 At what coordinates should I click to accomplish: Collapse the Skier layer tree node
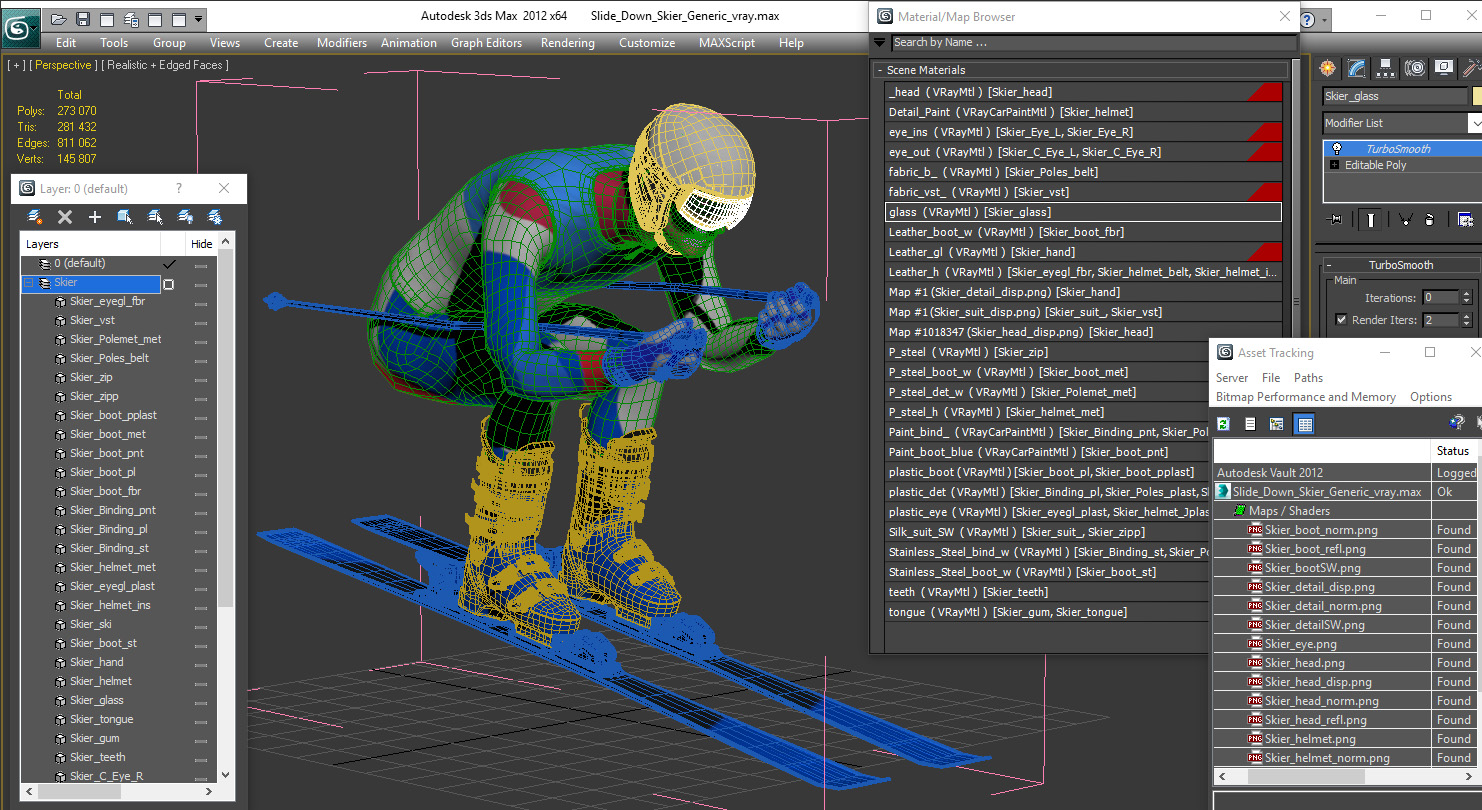pyautogui.click(x=29, y=283)
